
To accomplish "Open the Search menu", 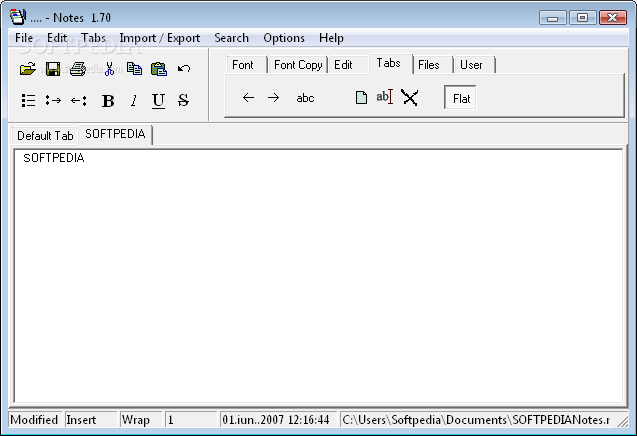I will point(231,38).
